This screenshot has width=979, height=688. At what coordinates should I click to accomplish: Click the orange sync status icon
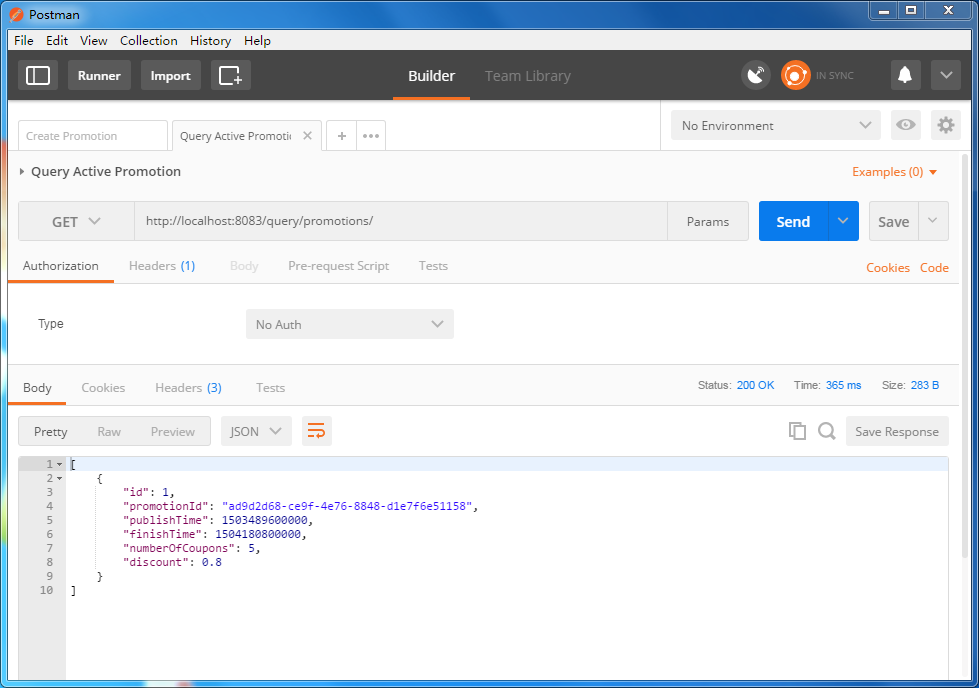tap(796, 76)
